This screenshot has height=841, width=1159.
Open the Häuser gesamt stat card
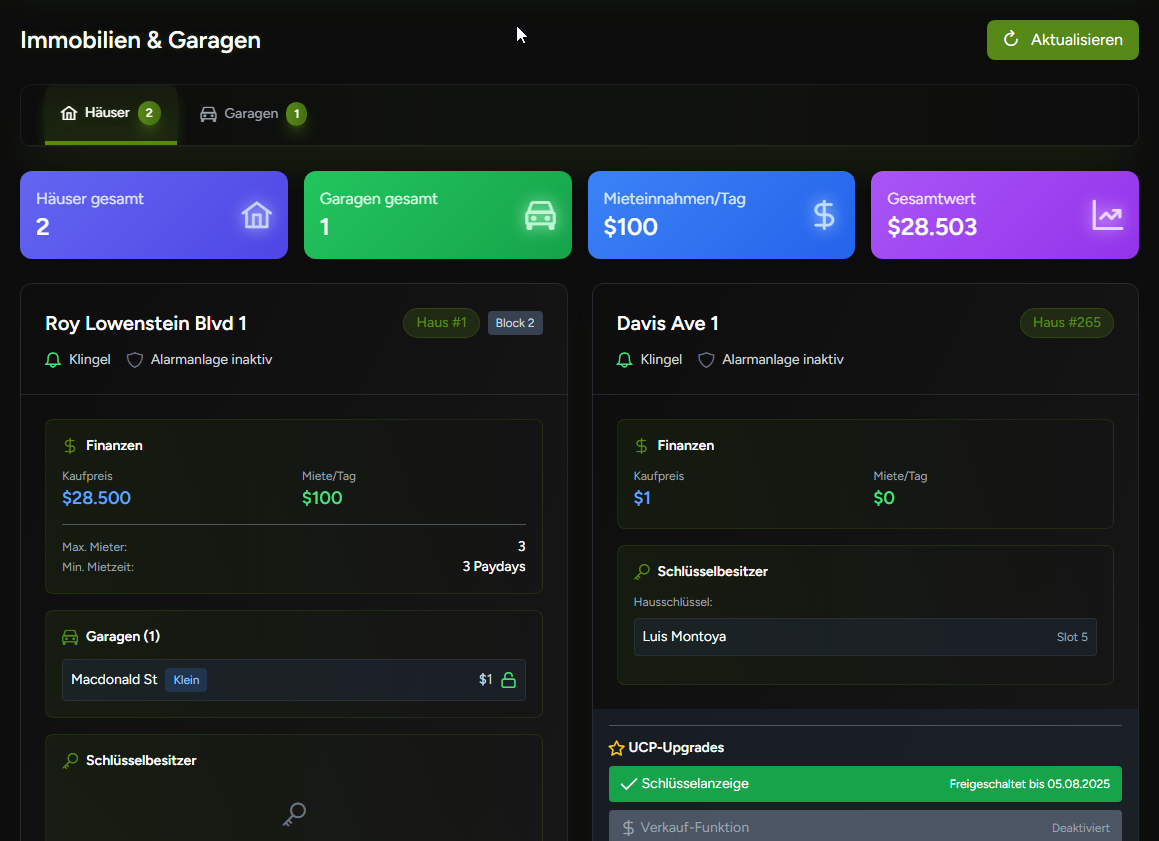[x=154, y=215]
